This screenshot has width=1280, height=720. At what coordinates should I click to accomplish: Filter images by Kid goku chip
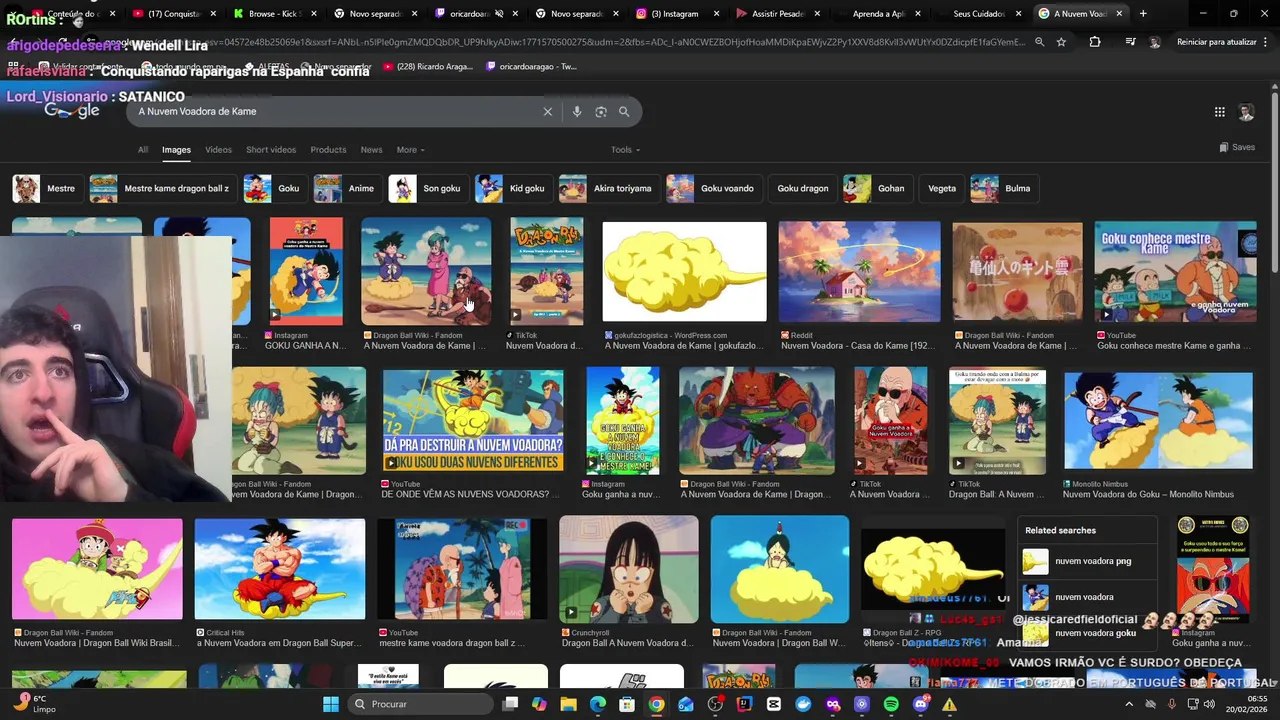pyautogui.click(x=513, y=188)
